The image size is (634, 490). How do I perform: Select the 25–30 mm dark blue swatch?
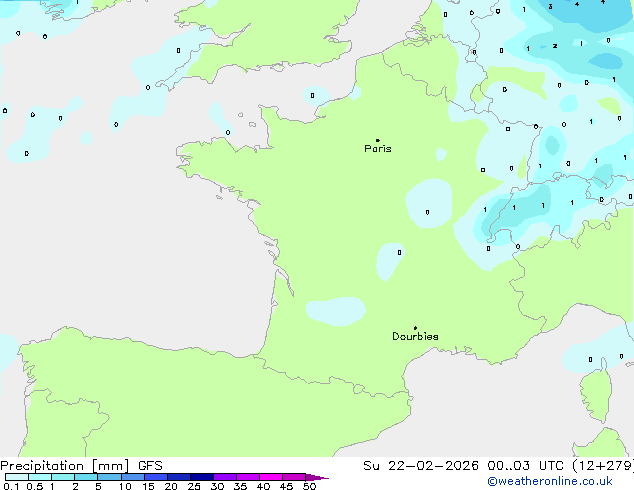click(x=201, y=477)
